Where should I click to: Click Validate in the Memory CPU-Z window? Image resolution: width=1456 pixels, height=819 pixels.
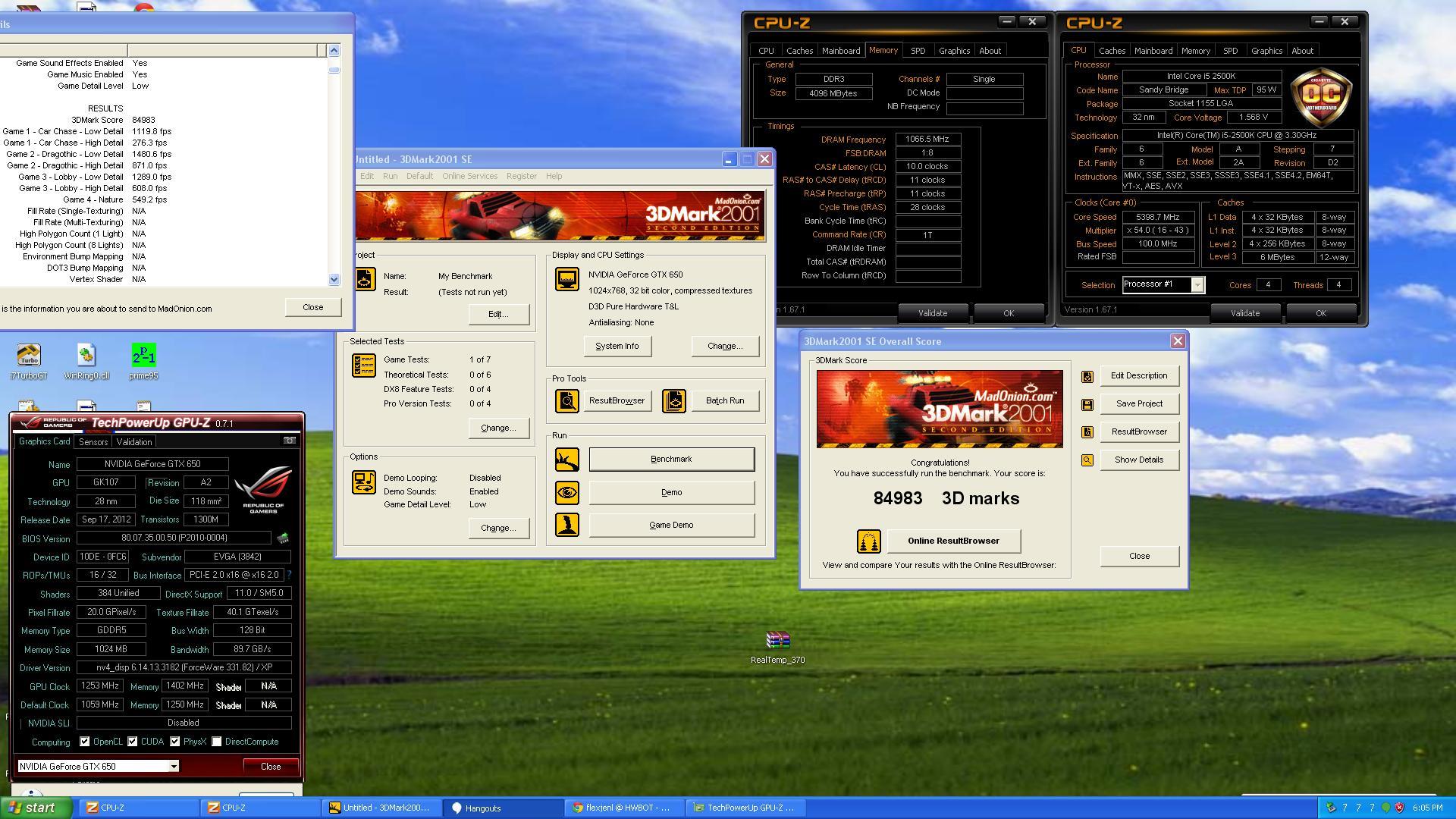point(932,313)
